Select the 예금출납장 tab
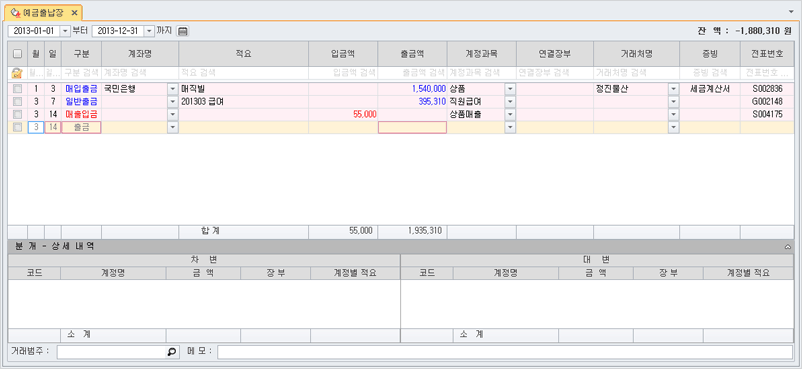Screen dimensions: 802x369 tap(42, 12)
